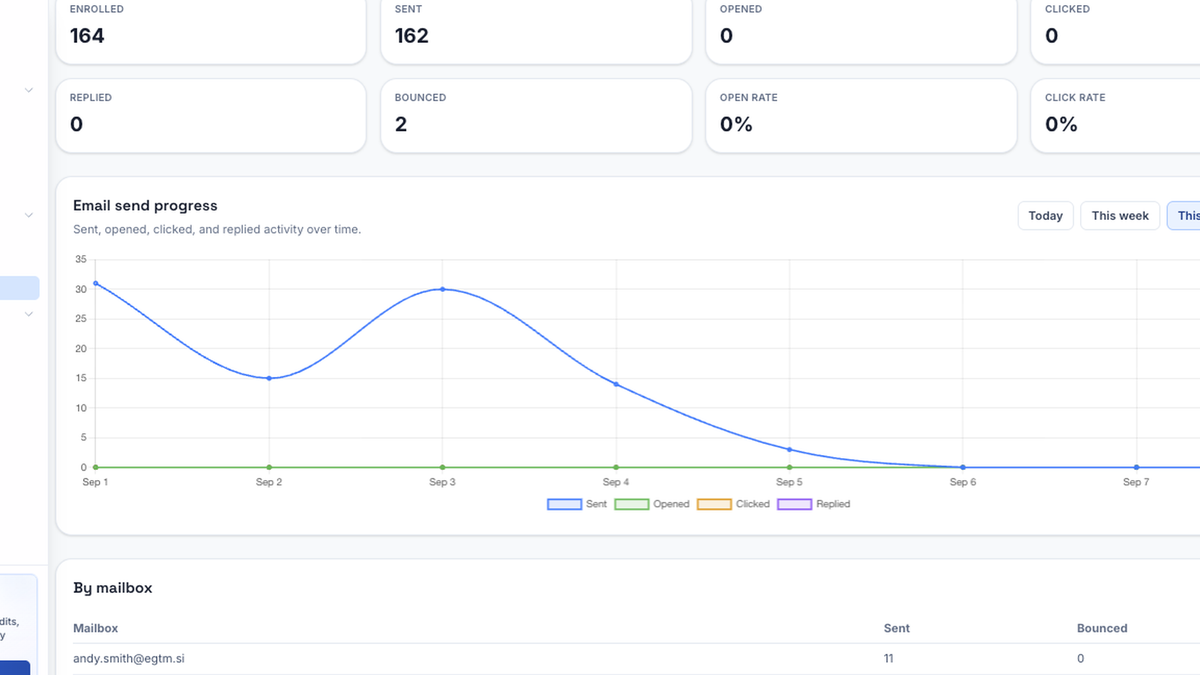Click the green Opened point at Sep 3
This screenshot has width=1200, height=675.
tap(443, 467)
